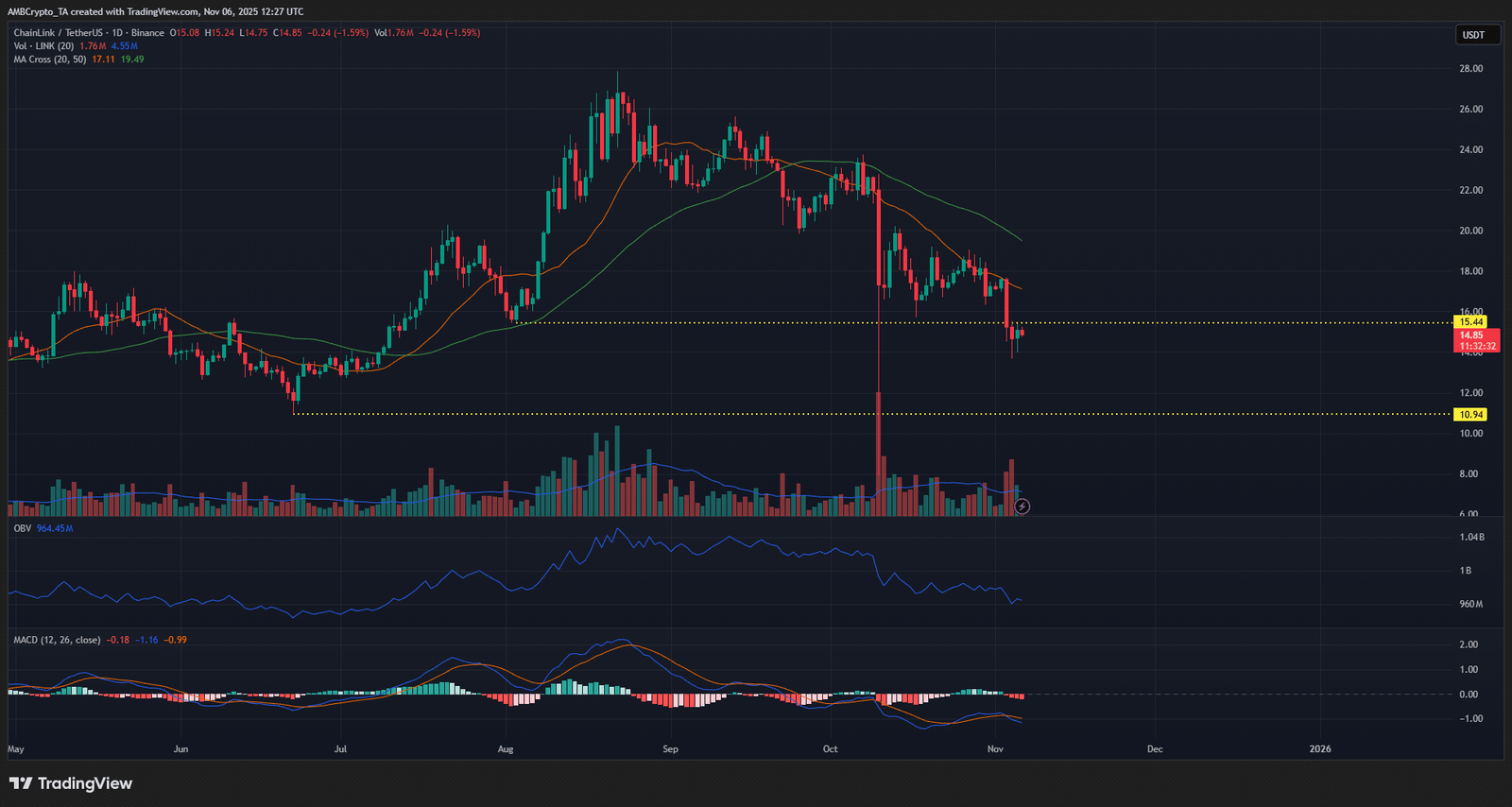Click the yellow 15.44 price label
Image resolution: width=1512 pixels, height=807 pixels.
click(x=1471, y=322)
